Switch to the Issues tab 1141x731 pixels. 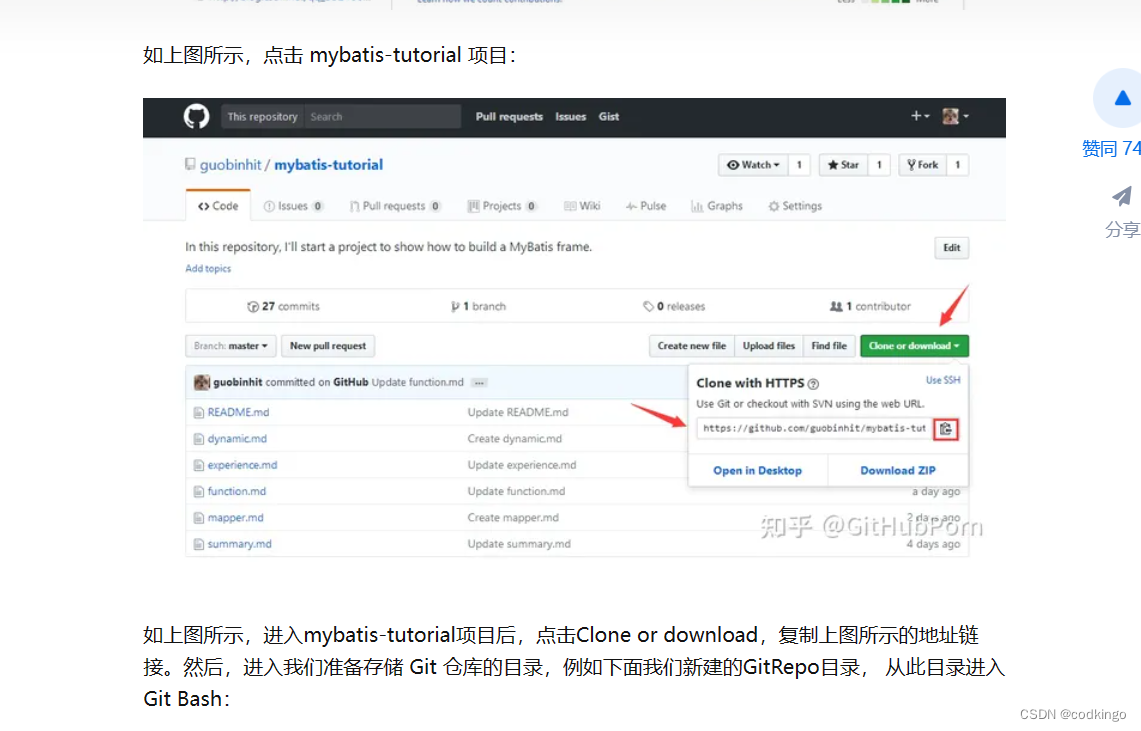tap(293, 206)
